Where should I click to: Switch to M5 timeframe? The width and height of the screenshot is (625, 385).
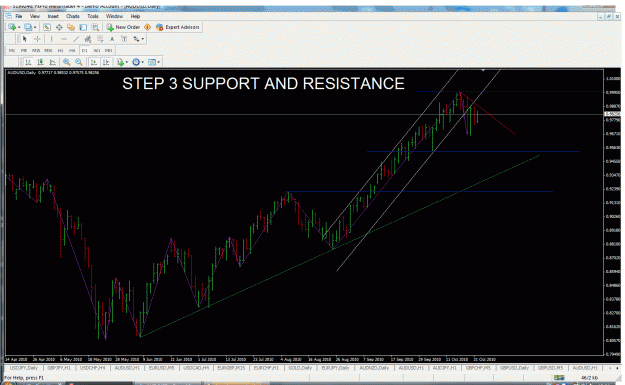(x=24, y=51)
